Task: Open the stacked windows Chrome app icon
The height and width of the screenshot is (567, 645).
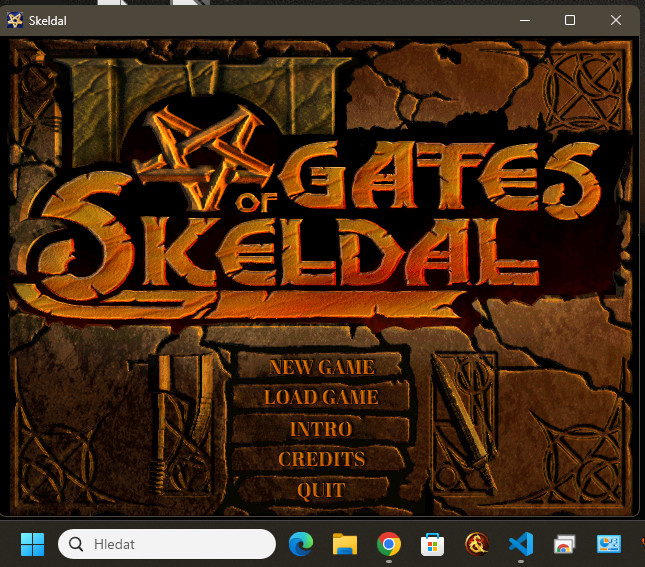Action: (x=564, y=544)
